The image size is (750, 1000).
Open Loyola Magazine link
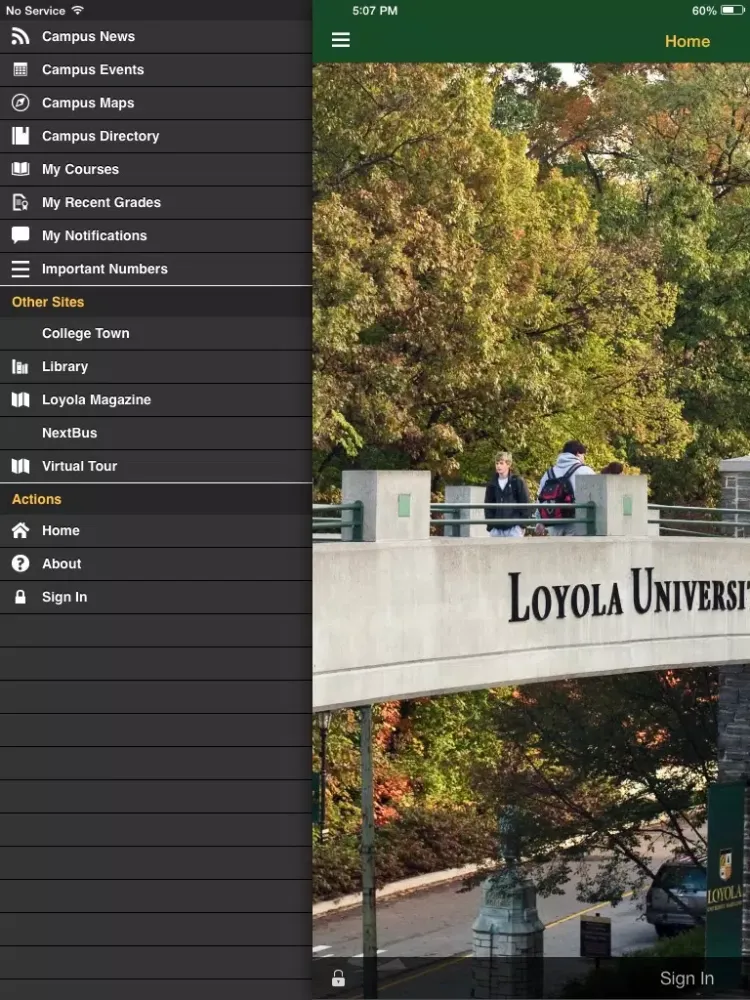(x=156, y=400)
